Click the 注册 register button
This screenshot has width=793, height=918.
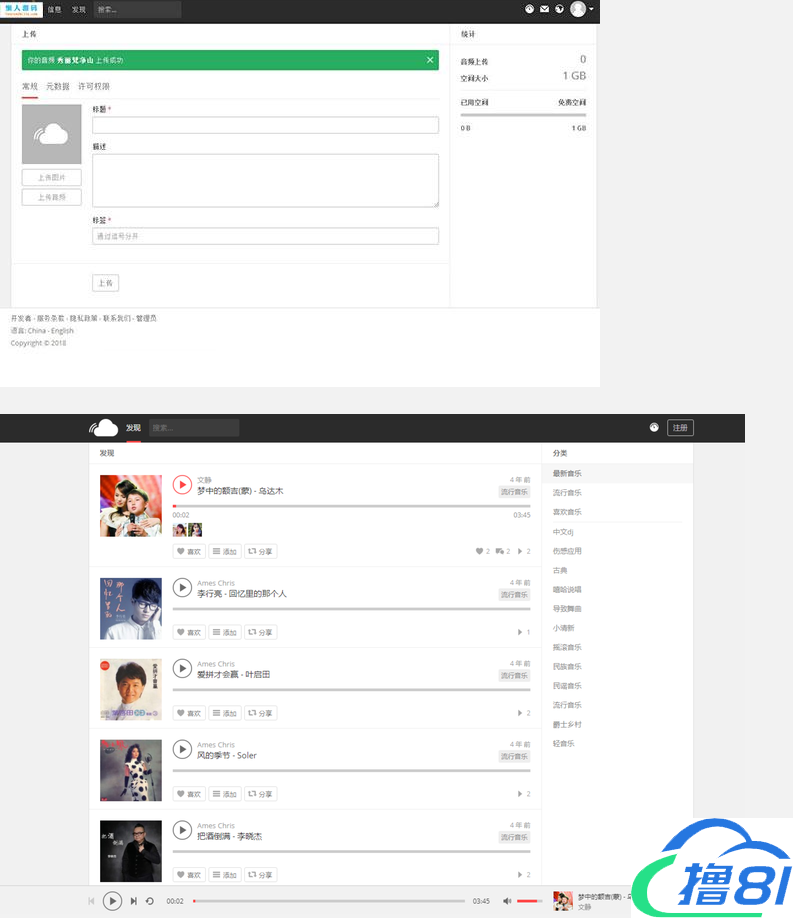tap(680, 428)
